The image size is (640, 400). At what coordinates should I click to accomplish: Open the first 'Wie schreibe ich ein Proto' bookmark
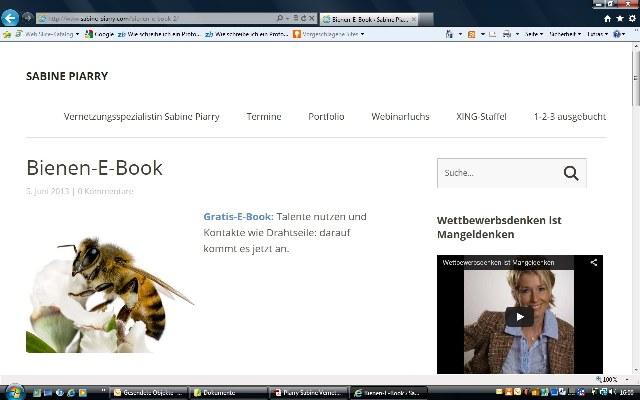(x=158, y=34)
